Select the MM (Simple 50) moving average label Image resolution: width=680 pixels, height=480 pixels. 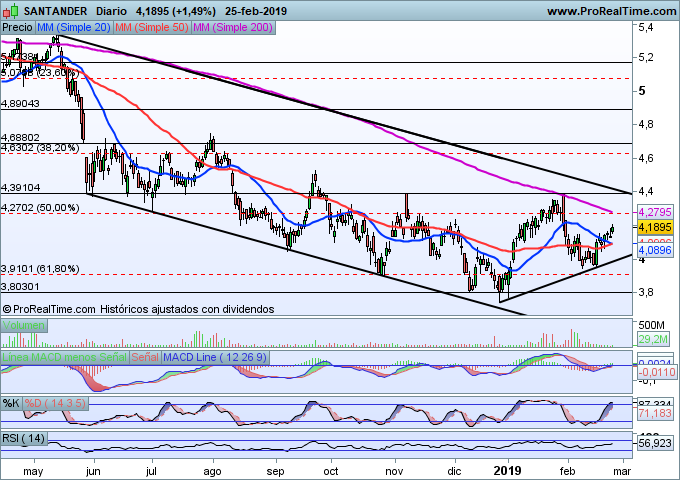tap(152, 28)
